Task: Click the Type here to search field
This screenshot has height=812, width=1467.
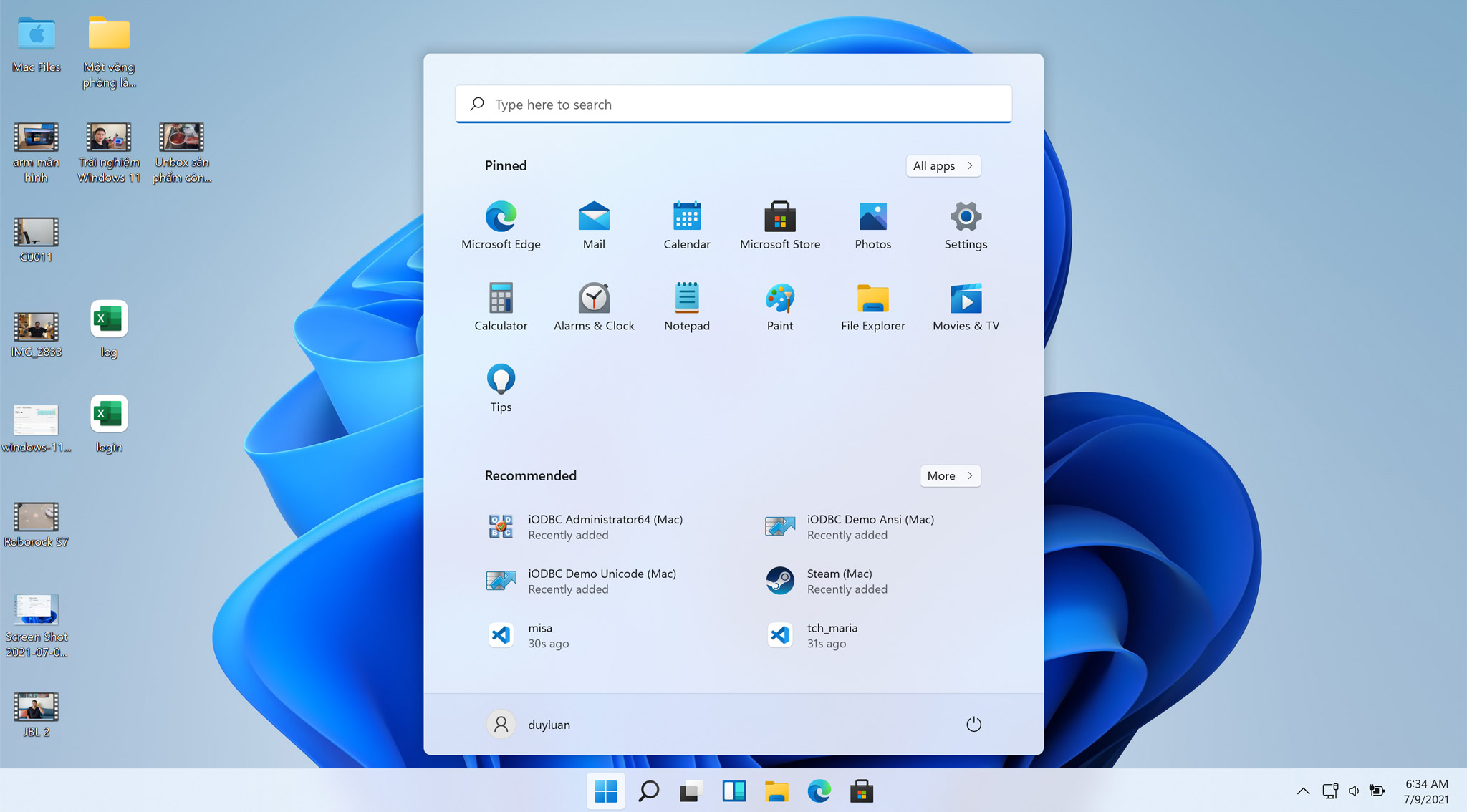Action: point(733,105)
